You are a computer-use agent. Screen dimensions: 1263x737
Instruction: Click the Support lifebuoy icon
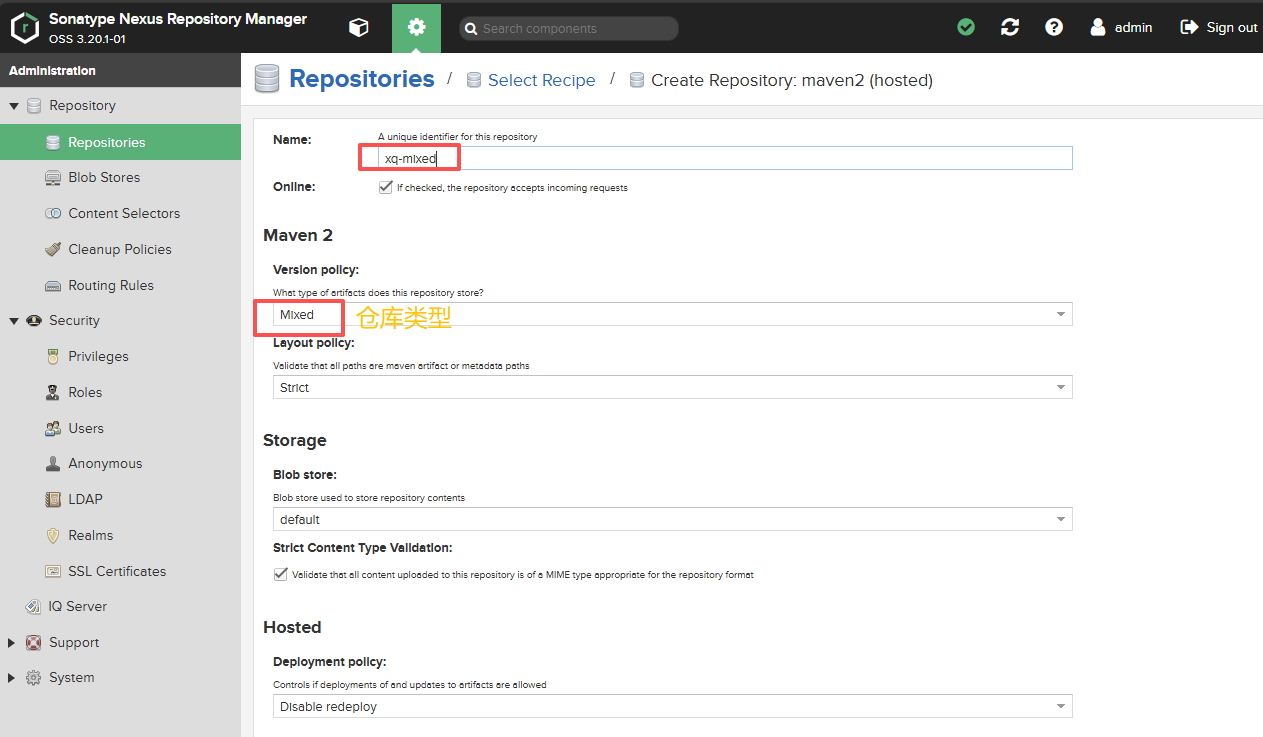(33, 642)
